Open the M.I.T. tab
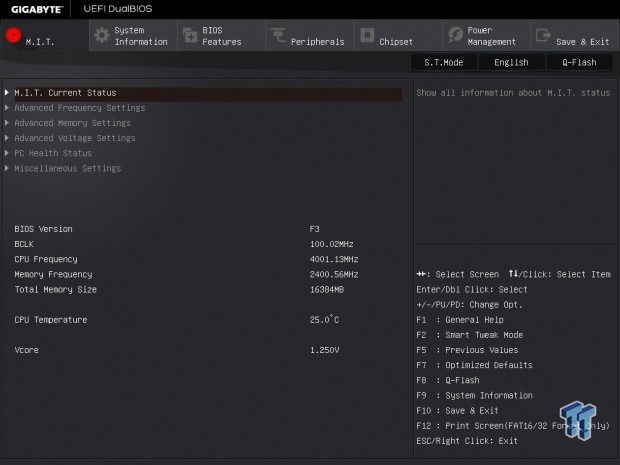Viewport: 620px width, 465px height. (x=45, y=35)
